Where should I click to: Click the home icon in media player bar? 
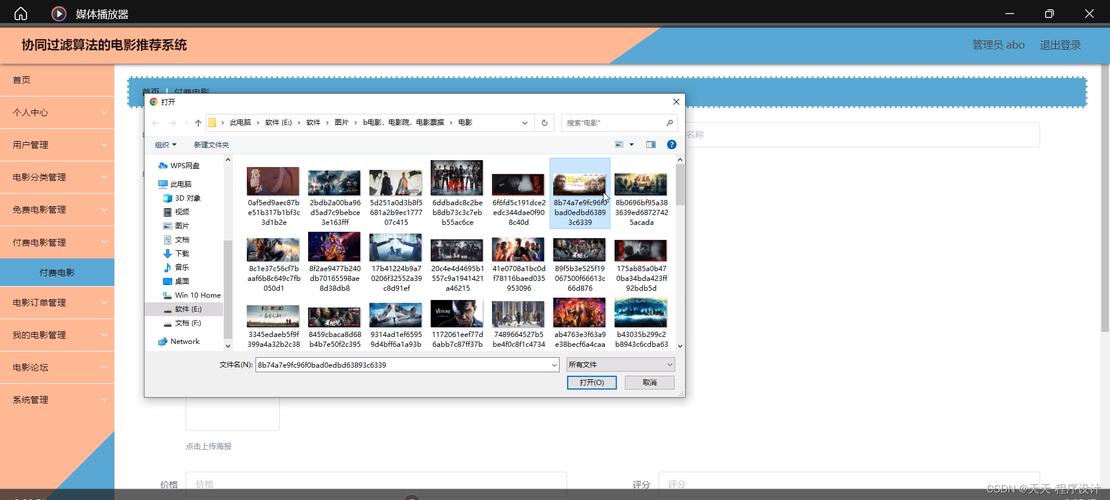[21, 13]
